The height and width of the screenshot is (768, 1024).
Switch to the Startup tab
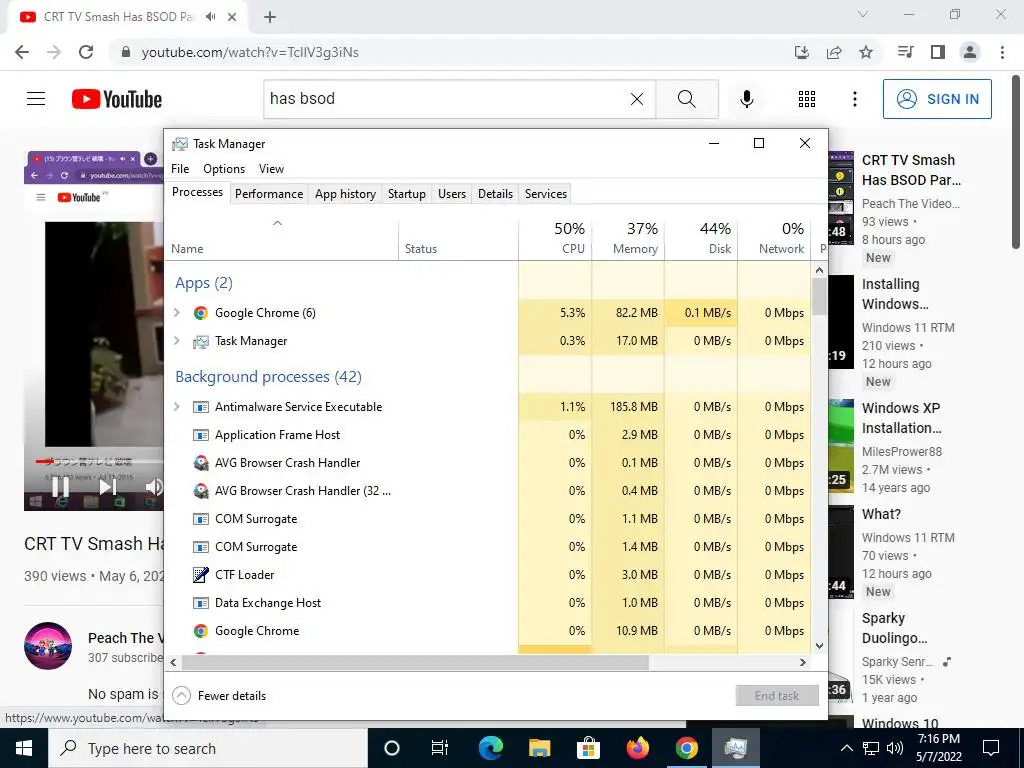407,194
